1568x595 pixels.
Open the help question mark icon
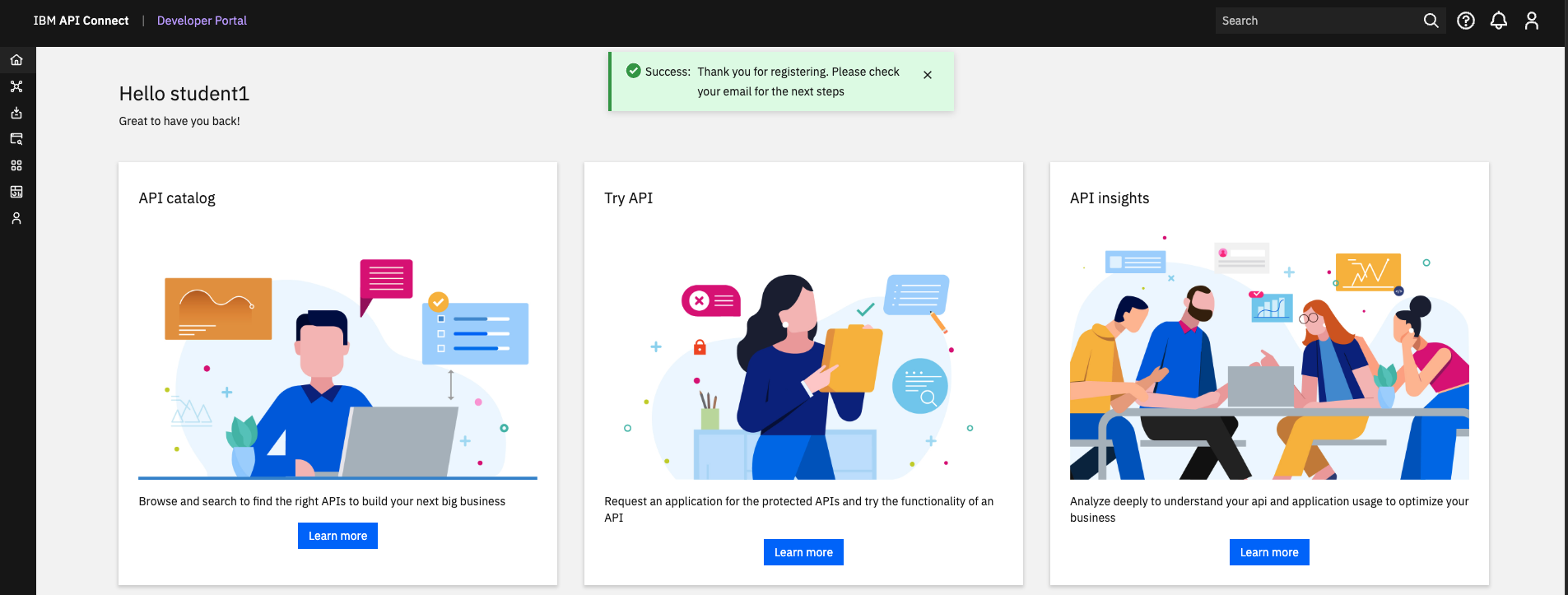pos(1466,21)
